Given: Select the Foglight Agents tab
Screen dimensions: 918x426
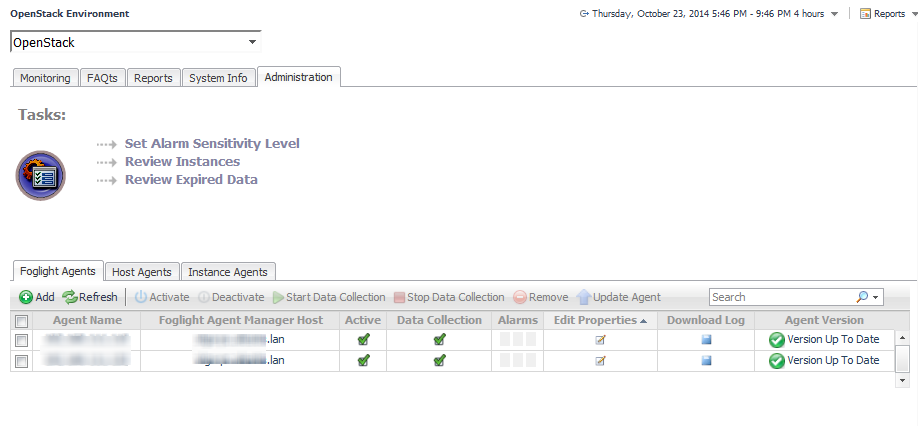Looking at the screenshot, I should (x=57, y=271).
